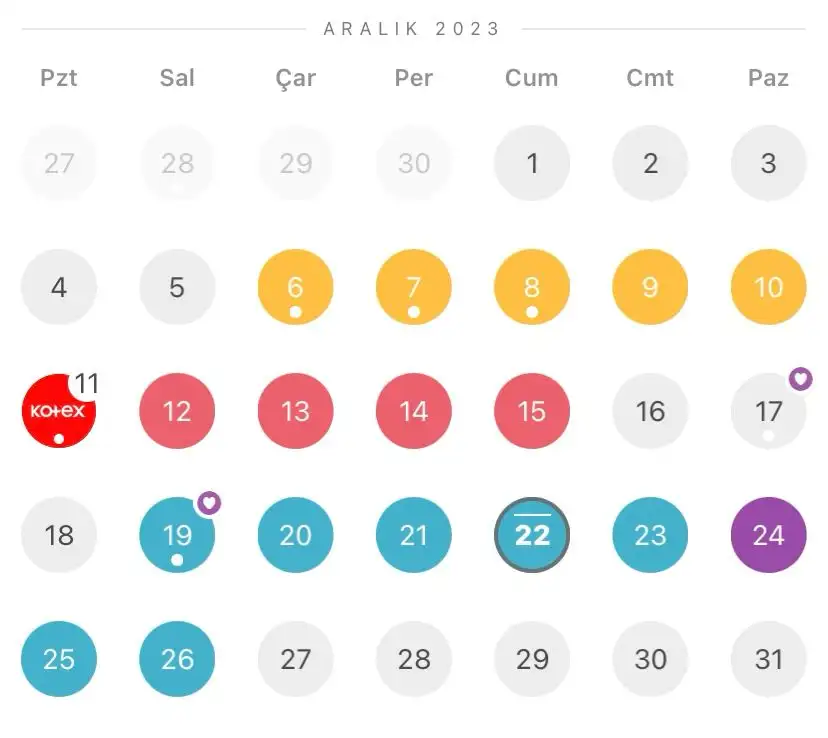The image size is (828, 738).
Task: Pick yellow day 10 on Sunday
Action: 768,287
